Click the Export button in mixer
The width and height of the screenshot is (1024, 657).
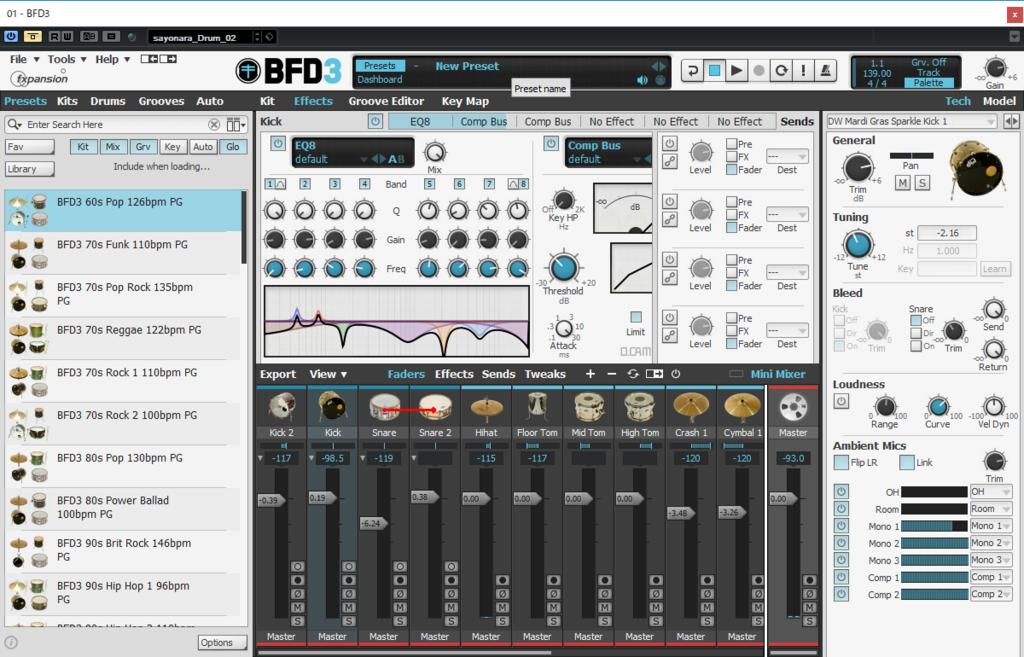click(x=278, y=374)
